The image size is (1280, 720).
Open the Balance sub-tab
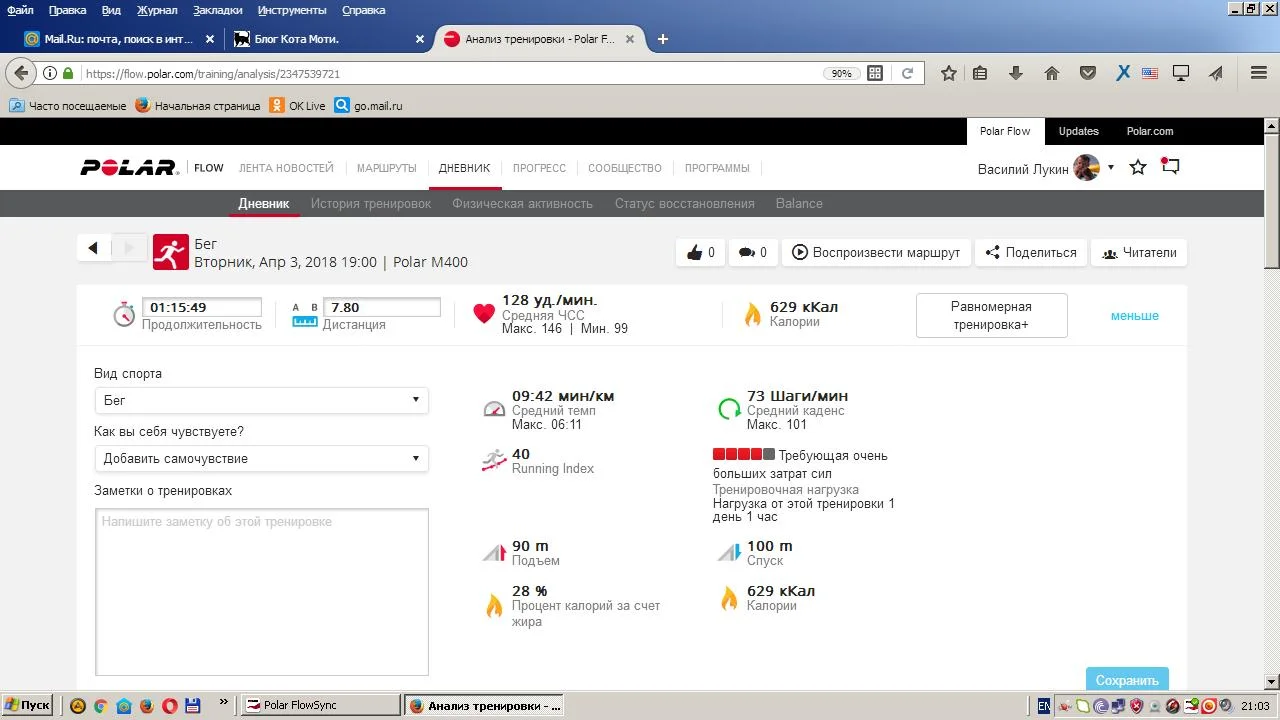point(799,203)
